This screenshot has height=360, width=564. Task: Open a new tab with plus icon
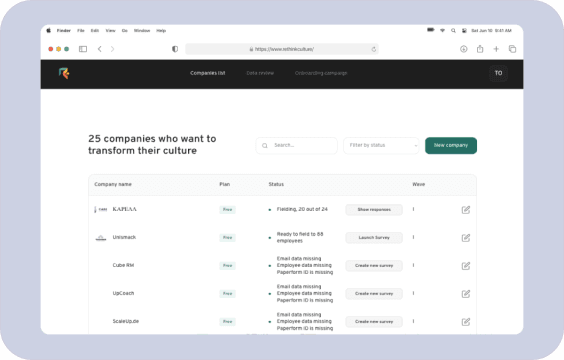coord(496,49)
